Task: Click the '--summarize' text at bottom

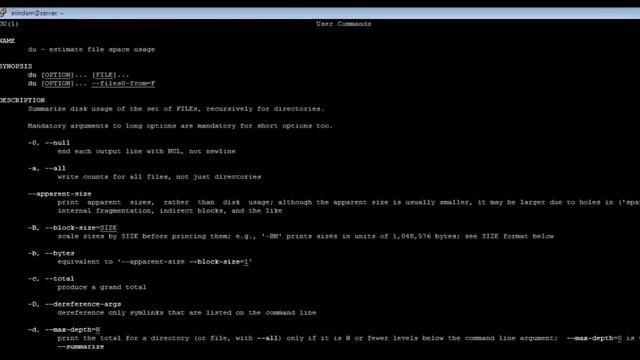Action: [81, 347]
